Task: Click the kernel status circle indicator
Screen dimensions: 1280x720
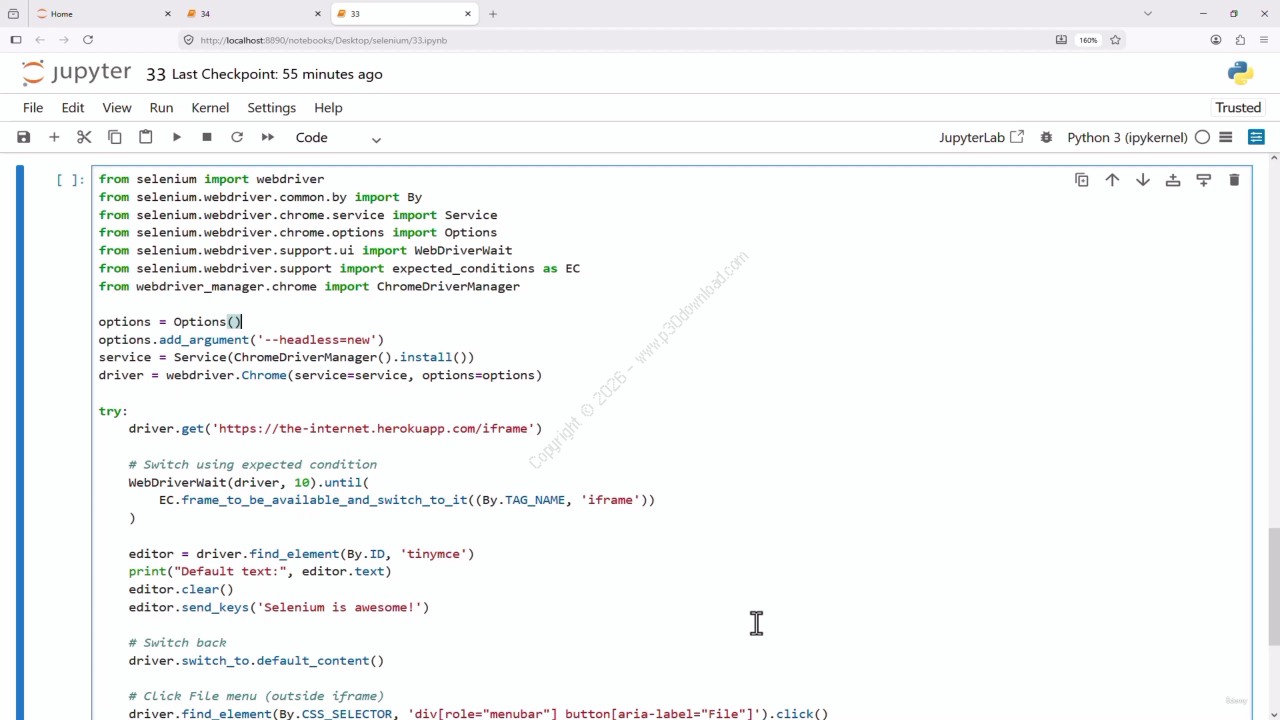Action: point(1202,137)
